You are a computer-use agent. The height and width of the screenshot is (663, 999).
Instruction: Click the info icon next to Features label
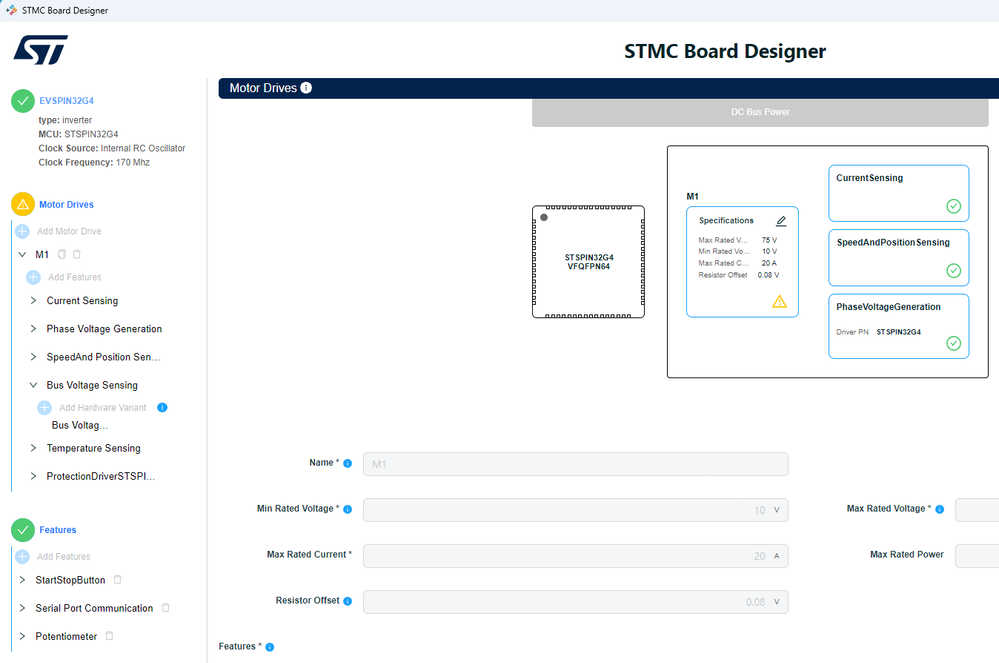(270, 647)
